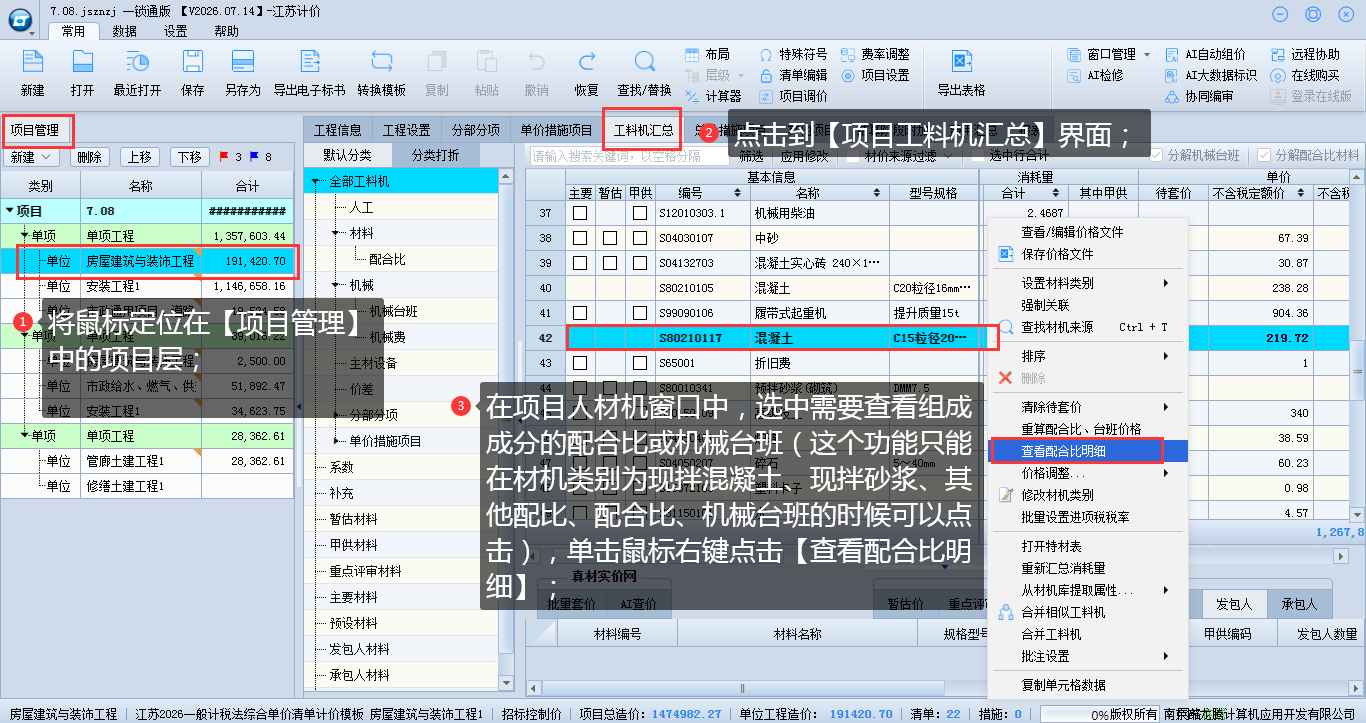Check 主要 box for 履带式起重机 row 41
1366x723 pixels.
click(x=579, y=313)
